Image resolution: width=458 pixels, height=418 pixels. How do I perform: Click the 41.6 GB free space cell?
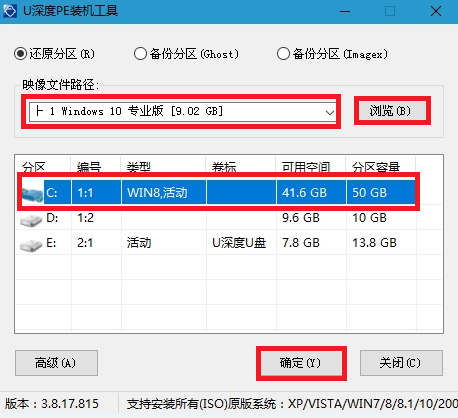click(x=304, y=193)
